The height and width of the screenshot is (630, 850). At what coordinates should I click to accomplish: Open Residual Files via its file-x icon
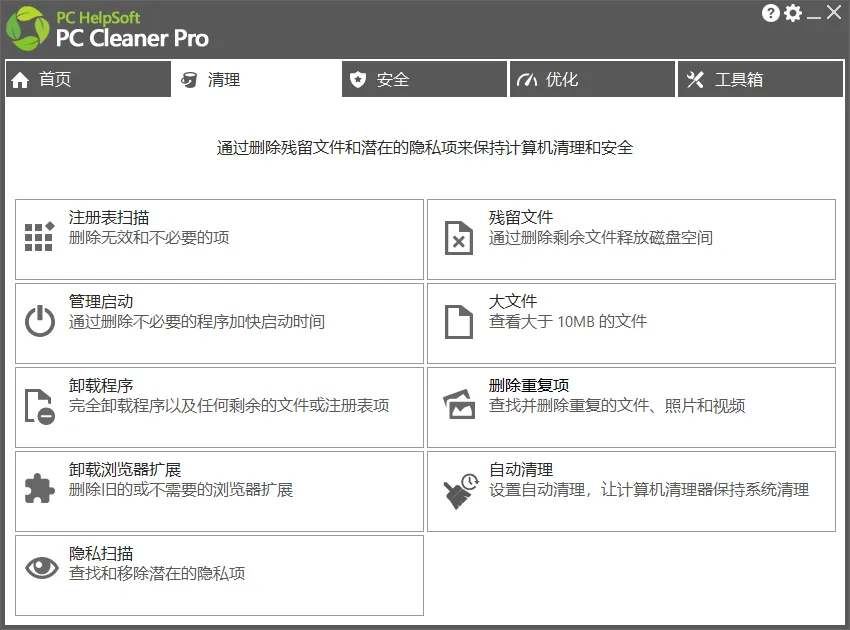(458, 238)
